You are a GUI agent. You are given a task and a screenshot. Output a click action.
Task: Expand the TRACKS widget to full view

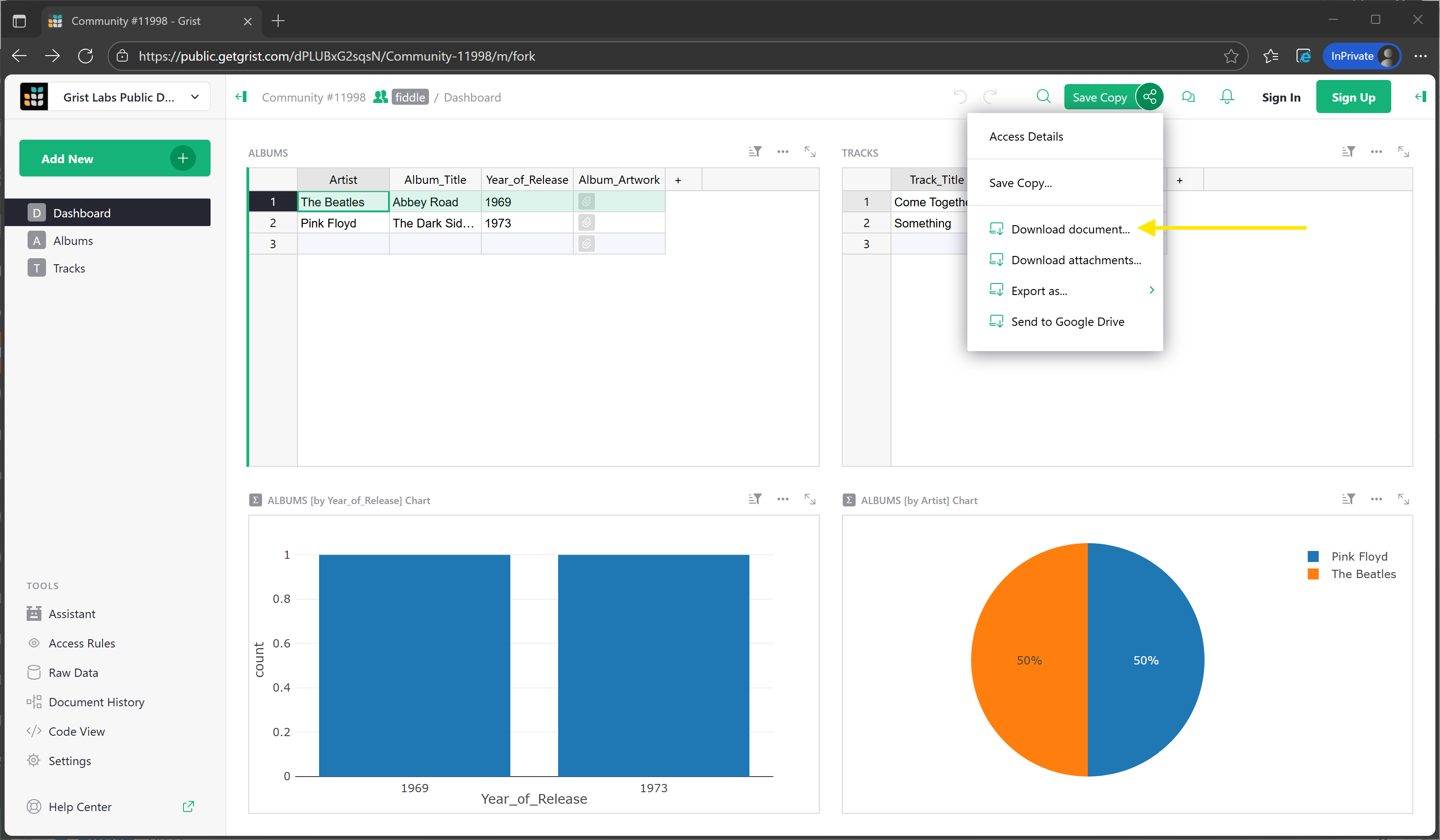click(1403, 152)
